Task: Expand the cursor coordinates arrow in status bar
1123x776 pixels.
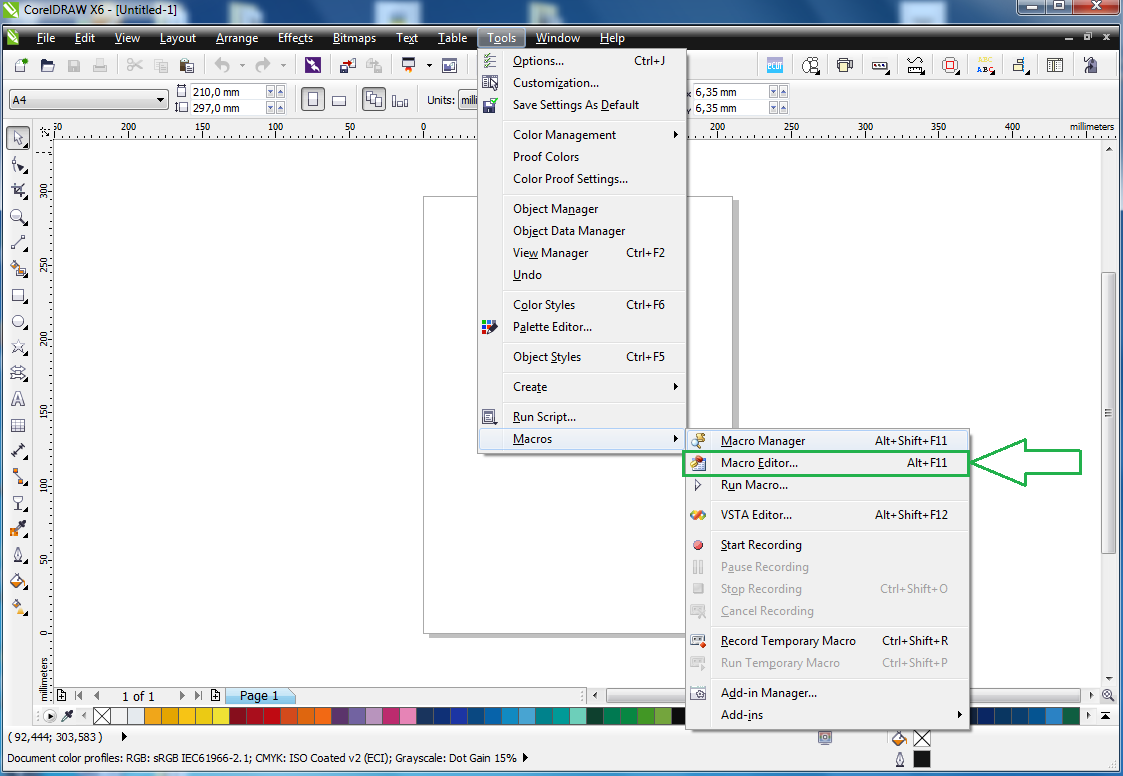Action: coord(125,737)
